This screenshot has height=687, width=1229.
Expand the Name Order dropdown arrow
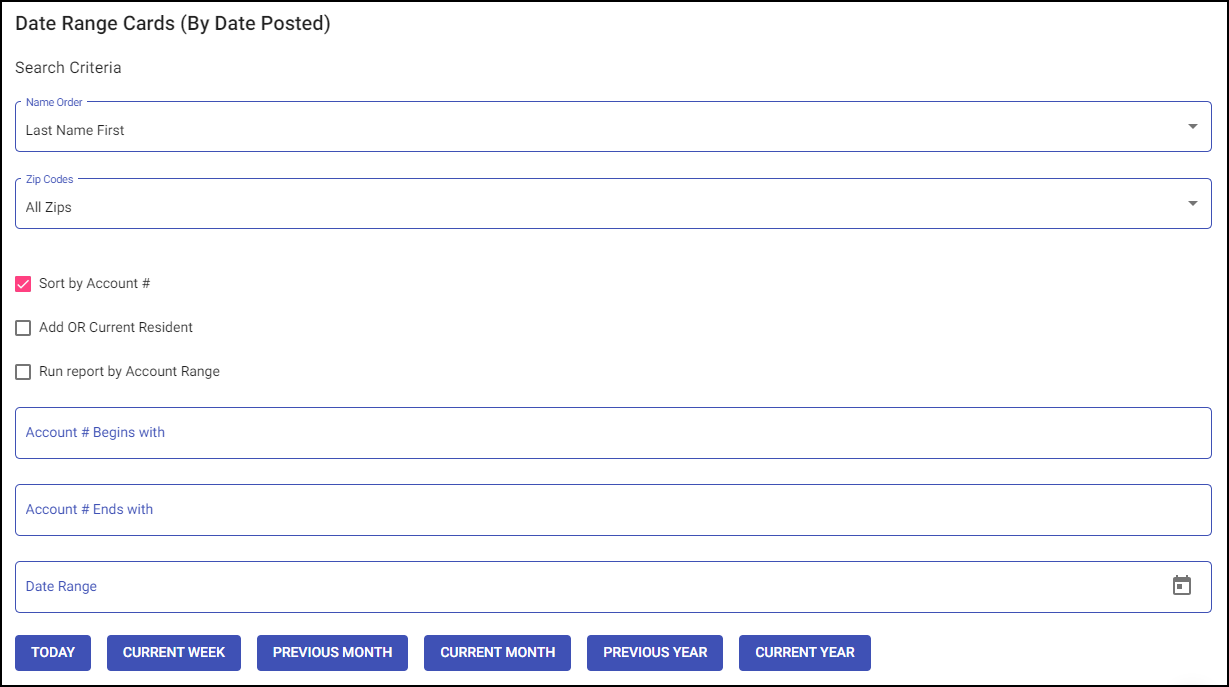(1192, 127)
